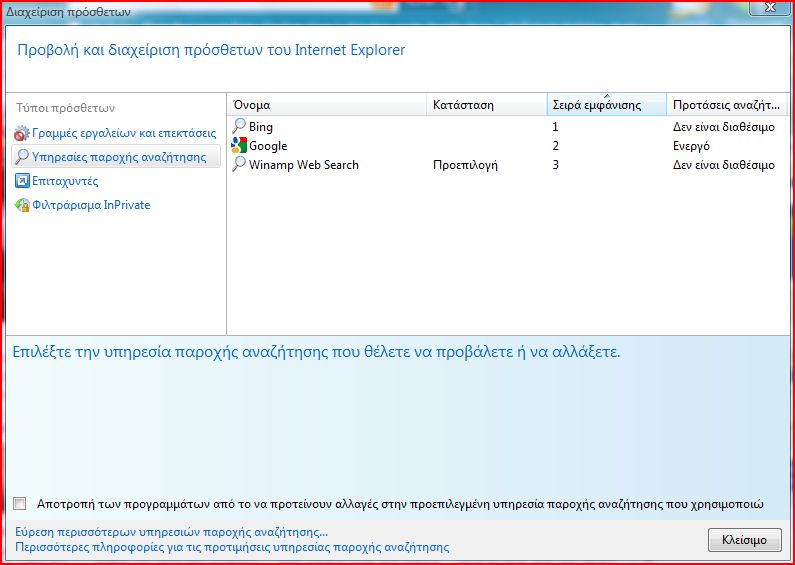Open more information about search provider preferences link
795x565 pixels.
coord(232,547)
